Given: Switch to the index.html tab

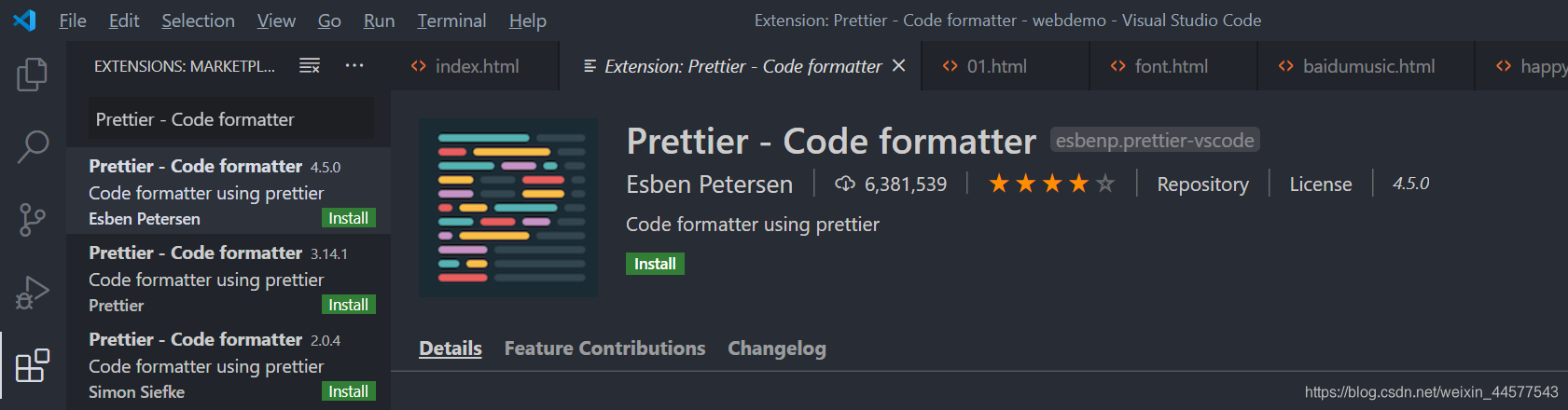Looking at the screenshot, I should click(475, 66).
